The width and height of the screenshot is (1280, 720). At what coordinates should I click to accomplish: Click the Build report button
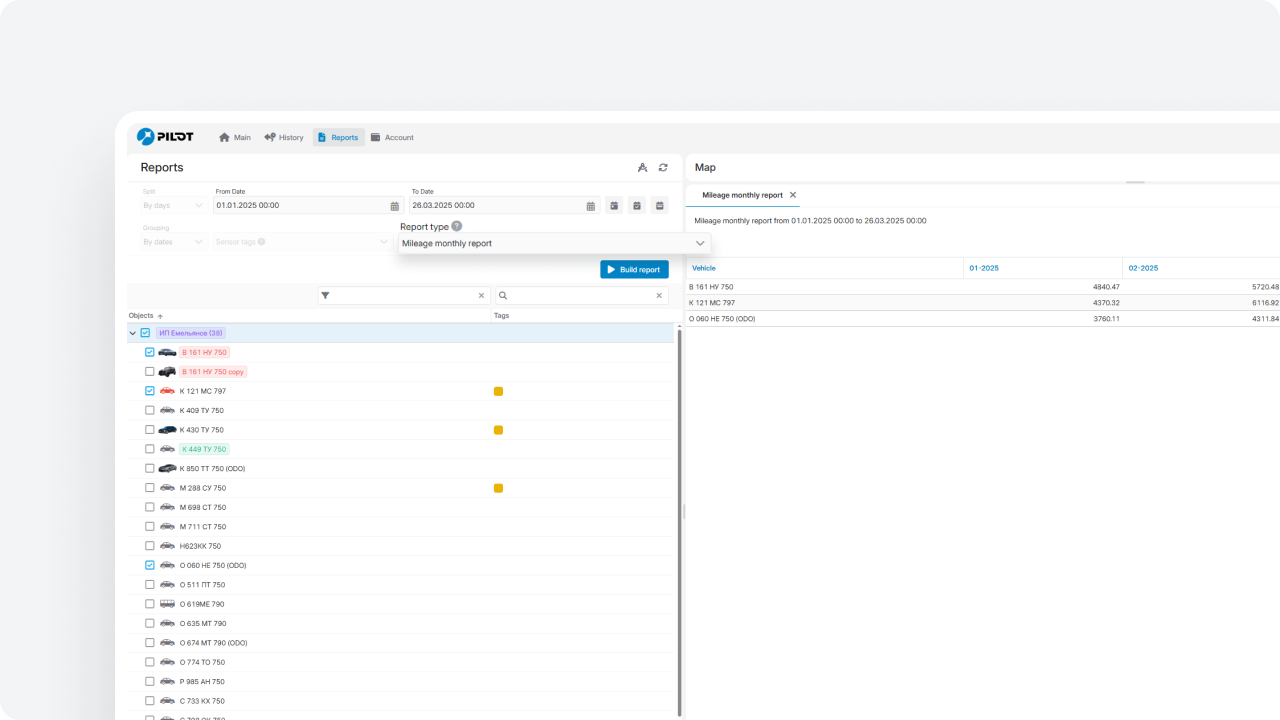tap(634, 270)
